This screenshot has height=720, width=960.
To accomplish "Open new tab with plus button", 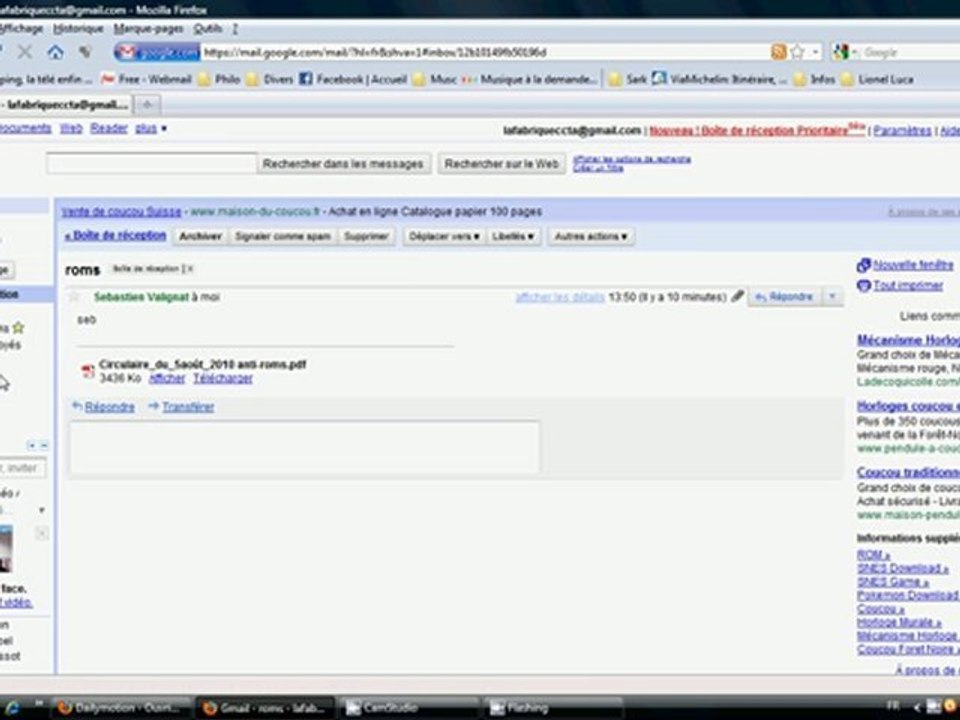I will coord(147,105).
